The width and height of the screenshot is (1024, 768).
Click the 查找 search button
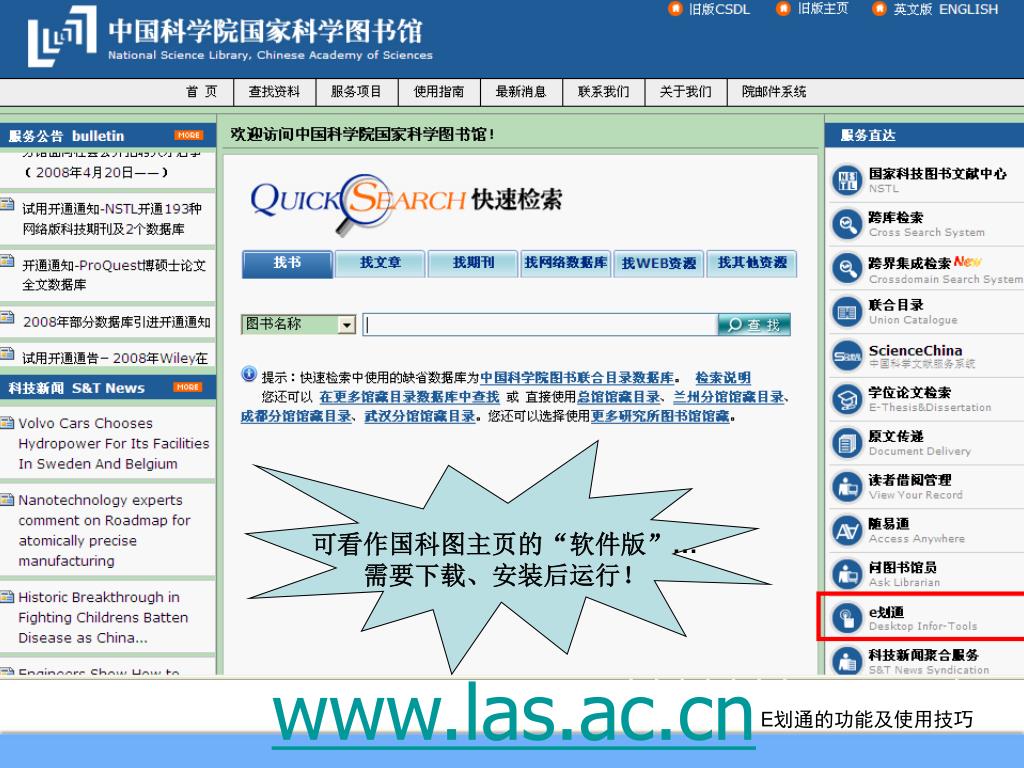tap(754, 325)
